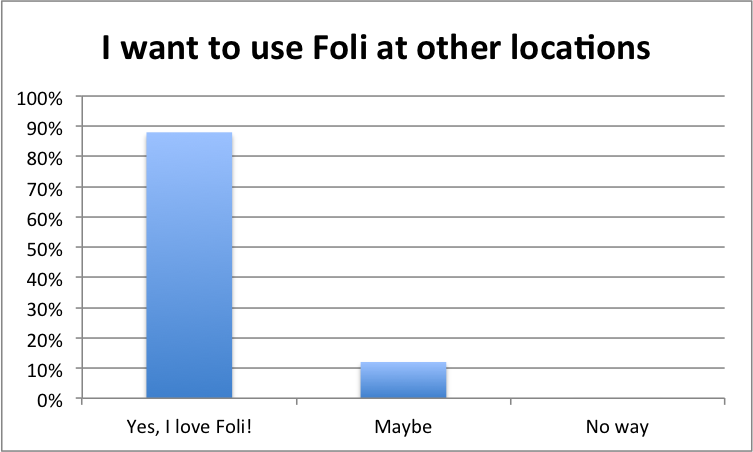Click the 60% axis label
Image resolution: width=753 pixels, height=452 pixels.
(x=45, y=220)
